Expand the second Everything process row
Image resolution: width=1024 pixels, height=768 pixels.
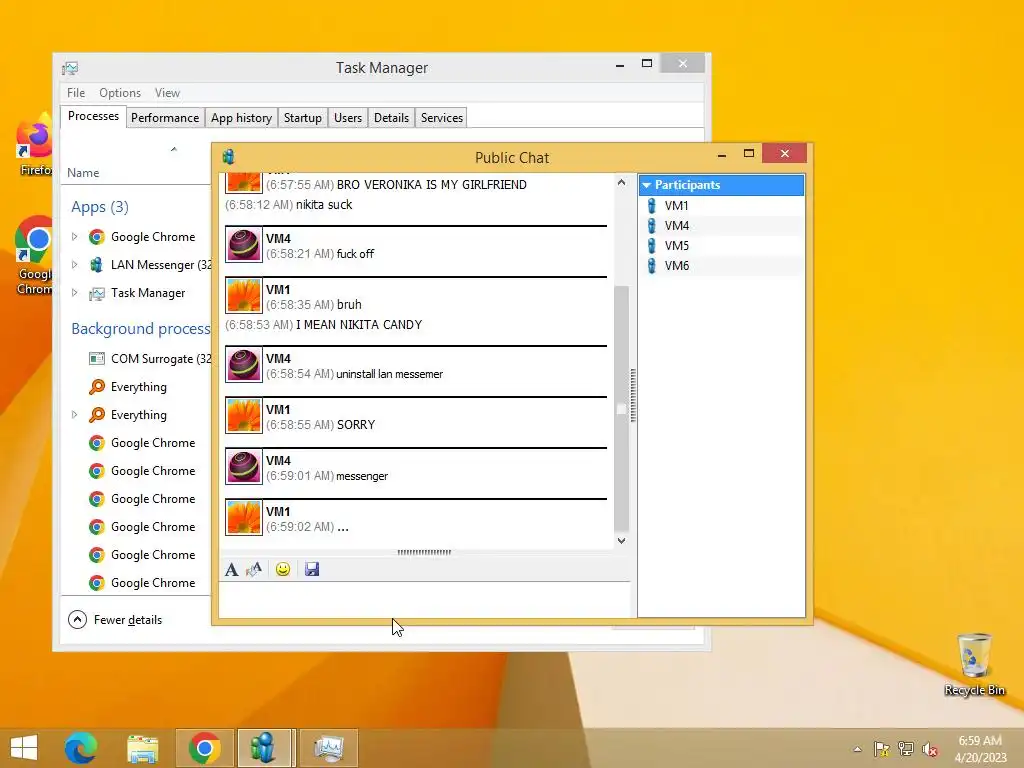coord(74,415)
